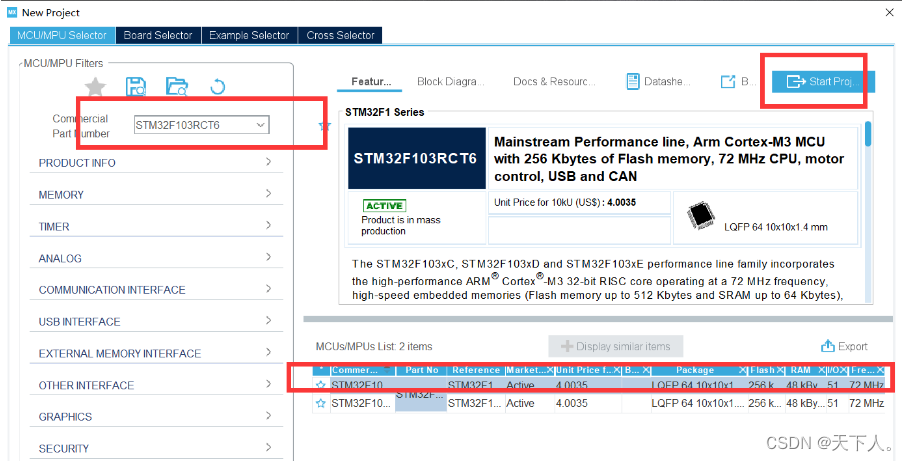Sort by Commercial Part column header
Image resolution: width=906 pixels, height=461 pixels.
(x=361, y=370)
